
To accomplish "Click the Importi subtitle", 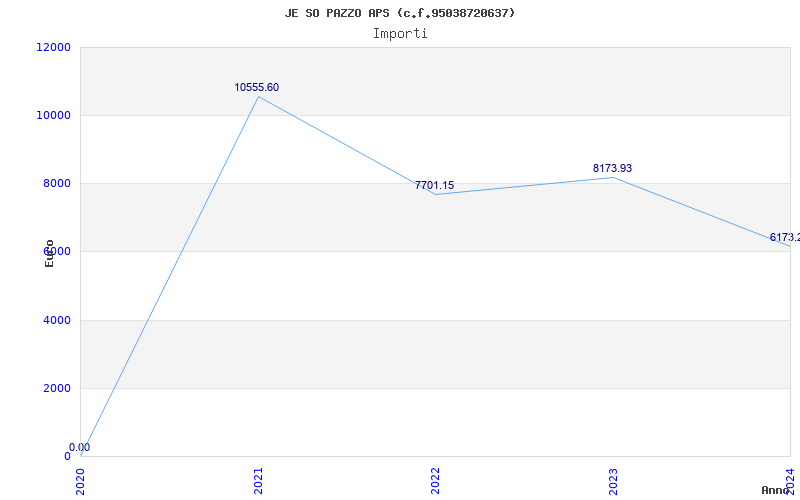I will click(x=400, y=33).
